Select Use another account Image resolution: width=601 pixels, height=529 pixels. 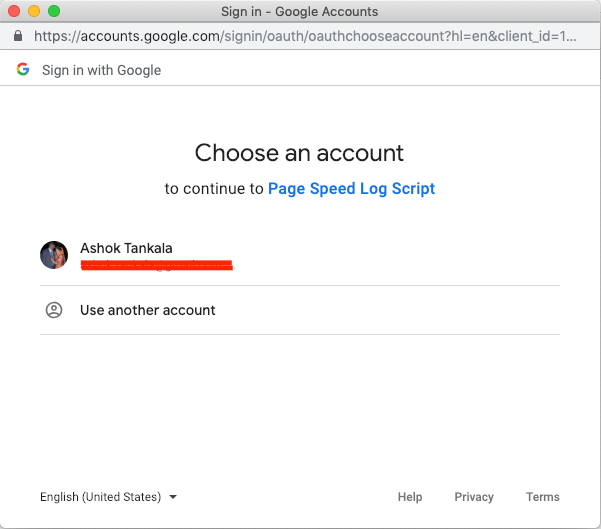pyautogui.click(x=300, y=310)
